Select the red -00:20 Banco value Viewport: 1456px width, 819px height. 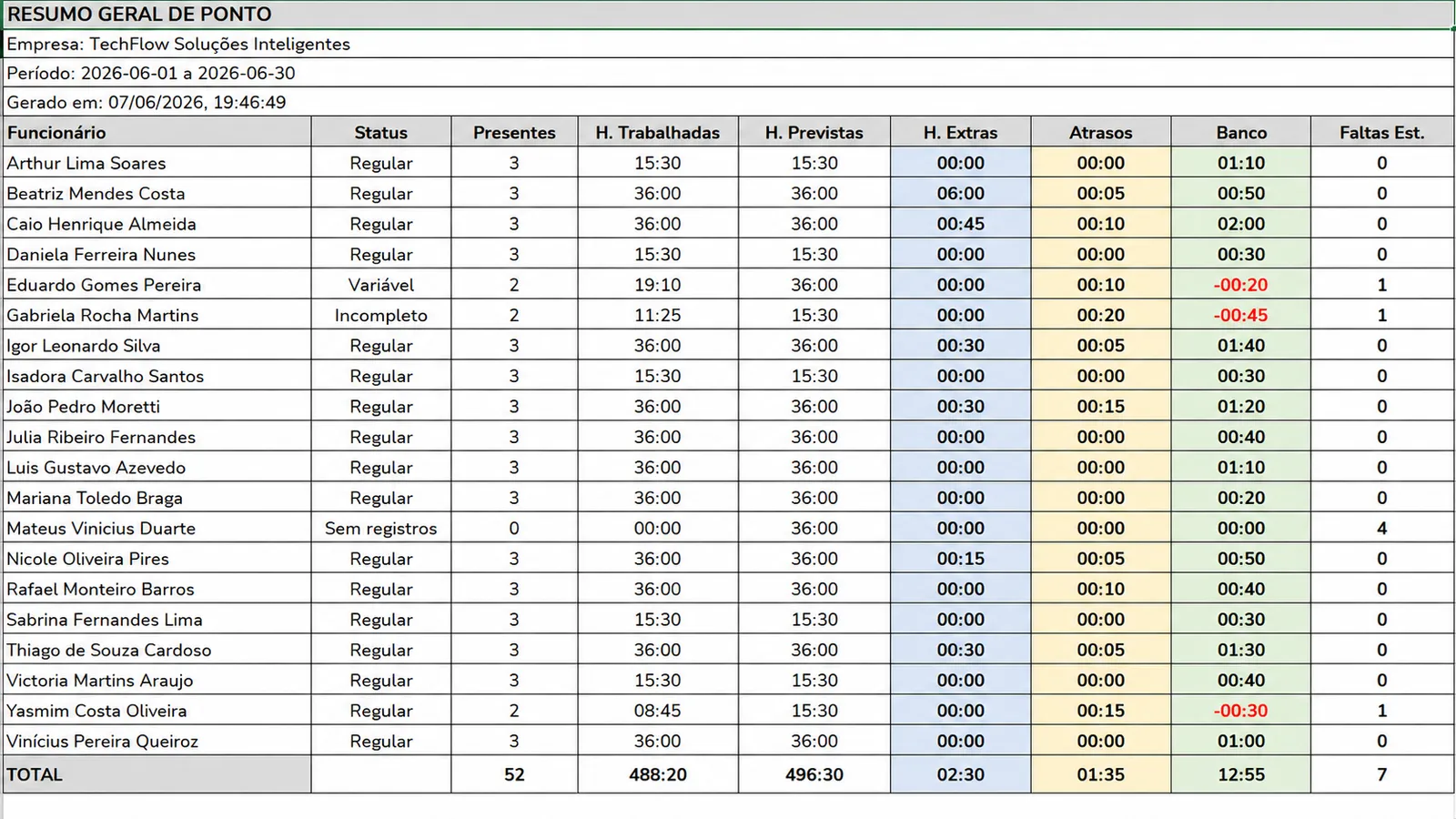(1241, 285)
